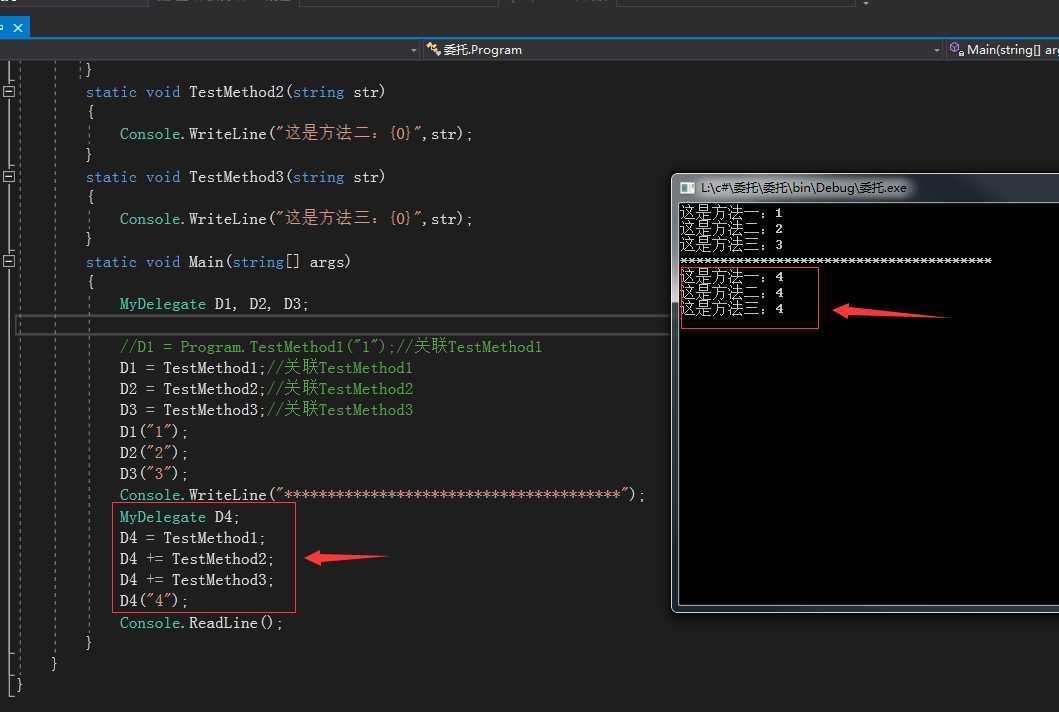1059x712 pixels.
Task: Click the "D4 += TestMethod2;" line
Action: pos(197,559)
